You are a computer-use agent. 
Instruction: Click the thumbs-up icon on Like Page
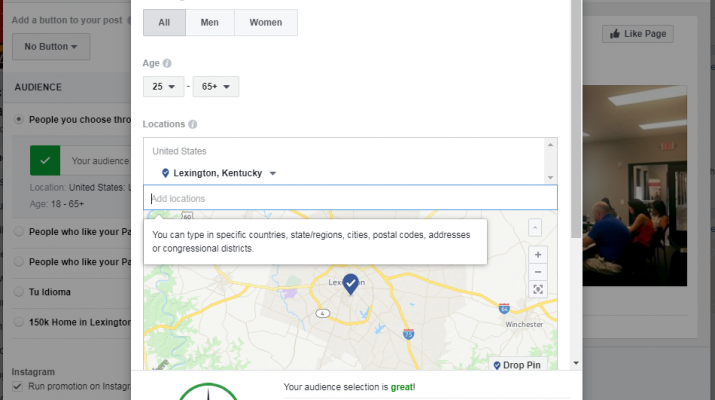coord(615,33)
